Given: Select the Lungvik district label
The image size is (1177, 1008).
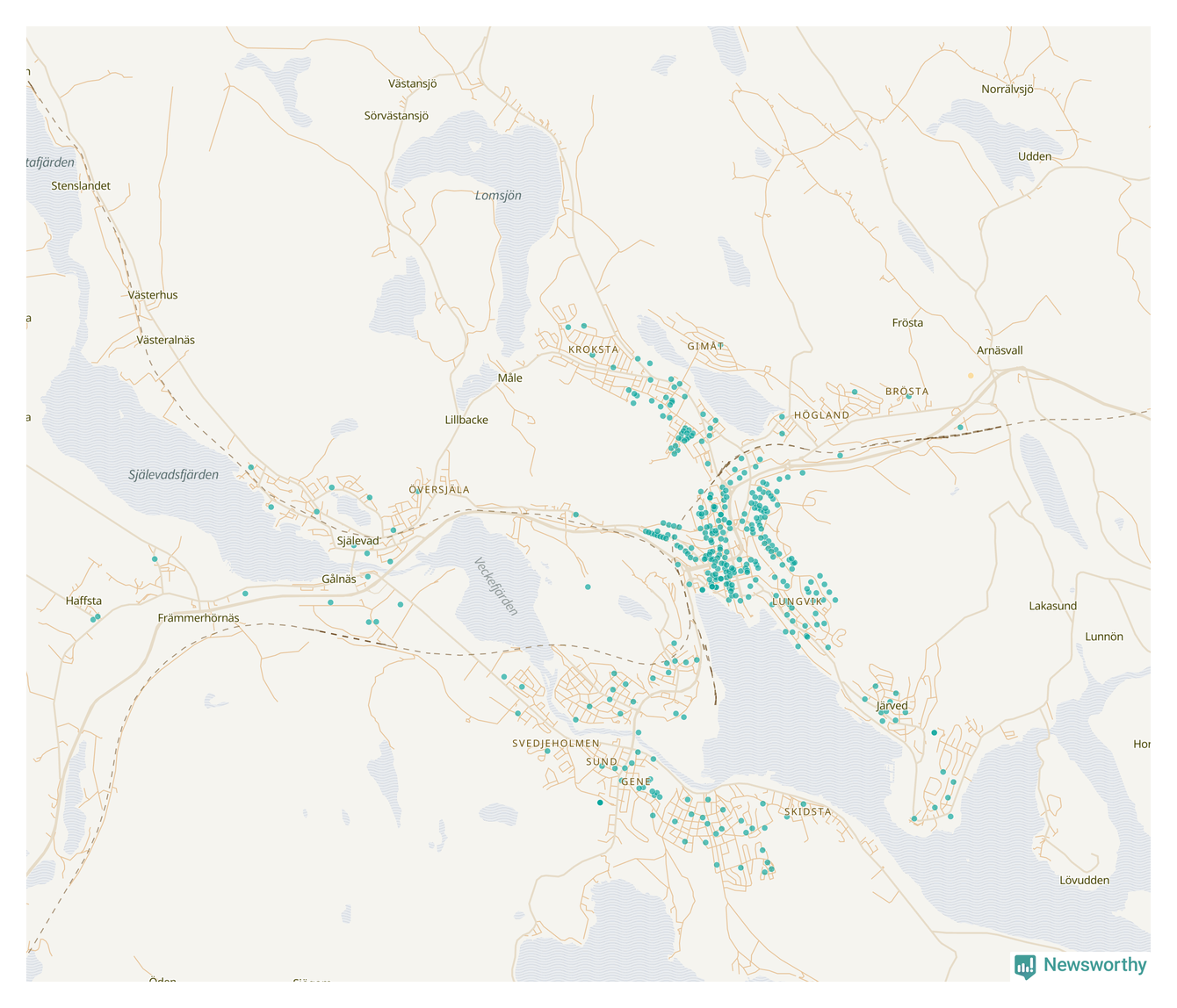Looking at the screenshot, I should (798, 601).
